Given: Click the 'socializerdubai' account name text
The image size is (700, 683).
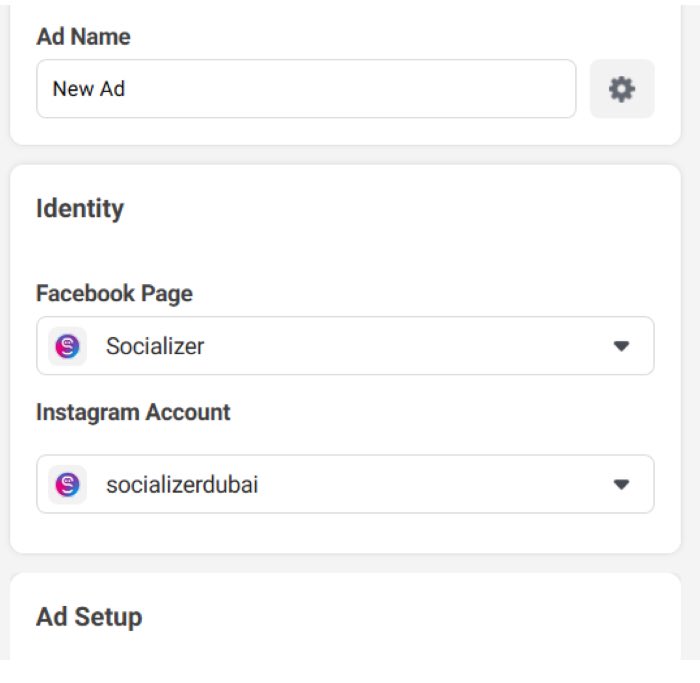Looking at the screenshot, I should click(x=182, y=485).
